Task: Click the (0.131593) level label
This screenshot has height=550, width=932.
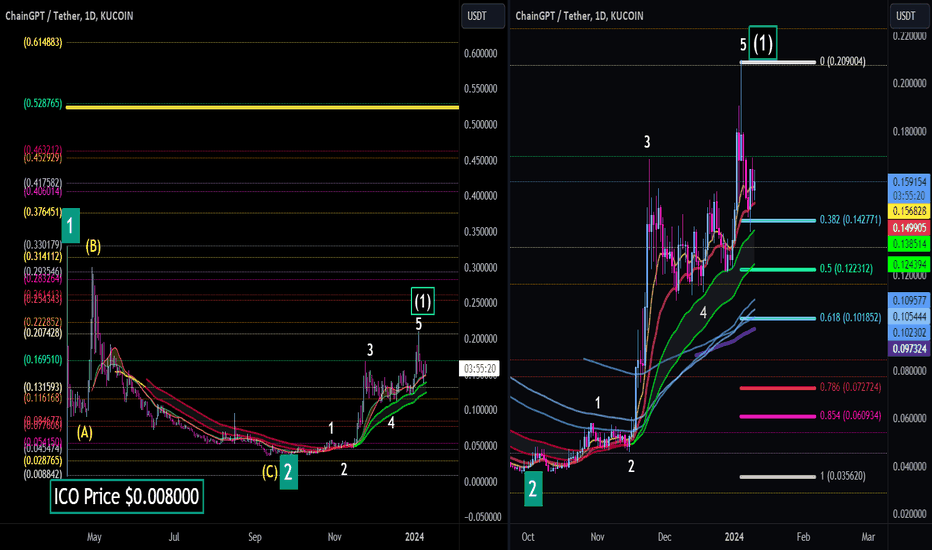Action: 43,387
